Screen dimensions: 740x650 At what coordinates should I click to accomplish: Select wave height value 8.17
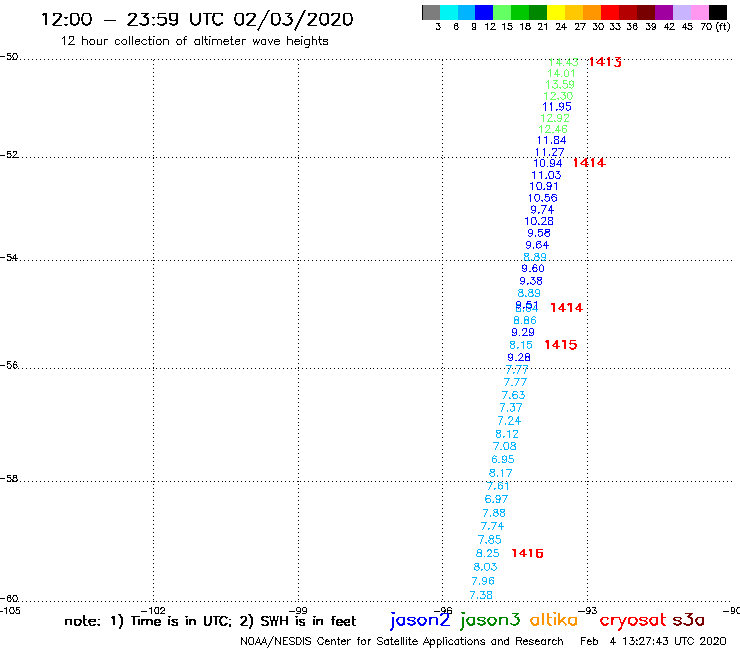click(500, 473)
